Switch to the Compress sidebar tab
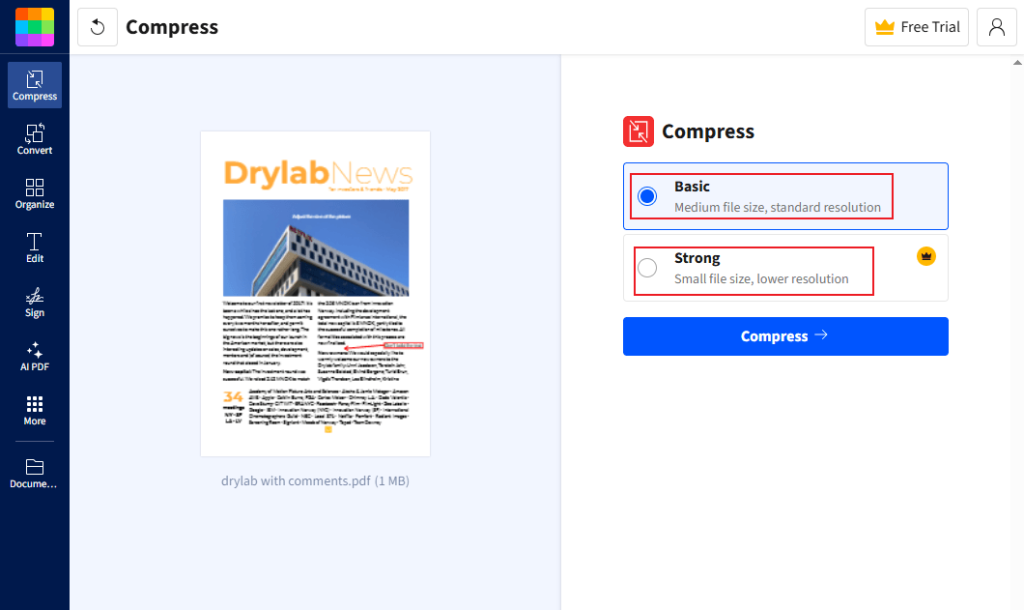Screen dimensions: 1024x610 (x=34, y=86)
